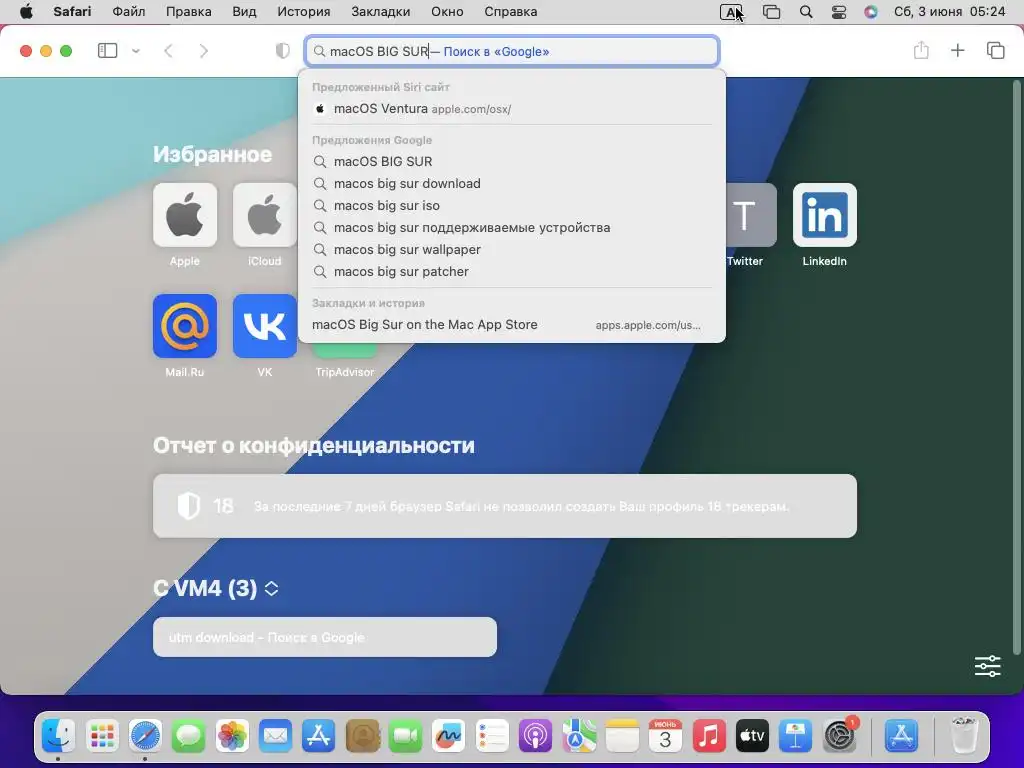Open Calendar from the Dock
1024x768 pixels.
click(x=665, y=736)
